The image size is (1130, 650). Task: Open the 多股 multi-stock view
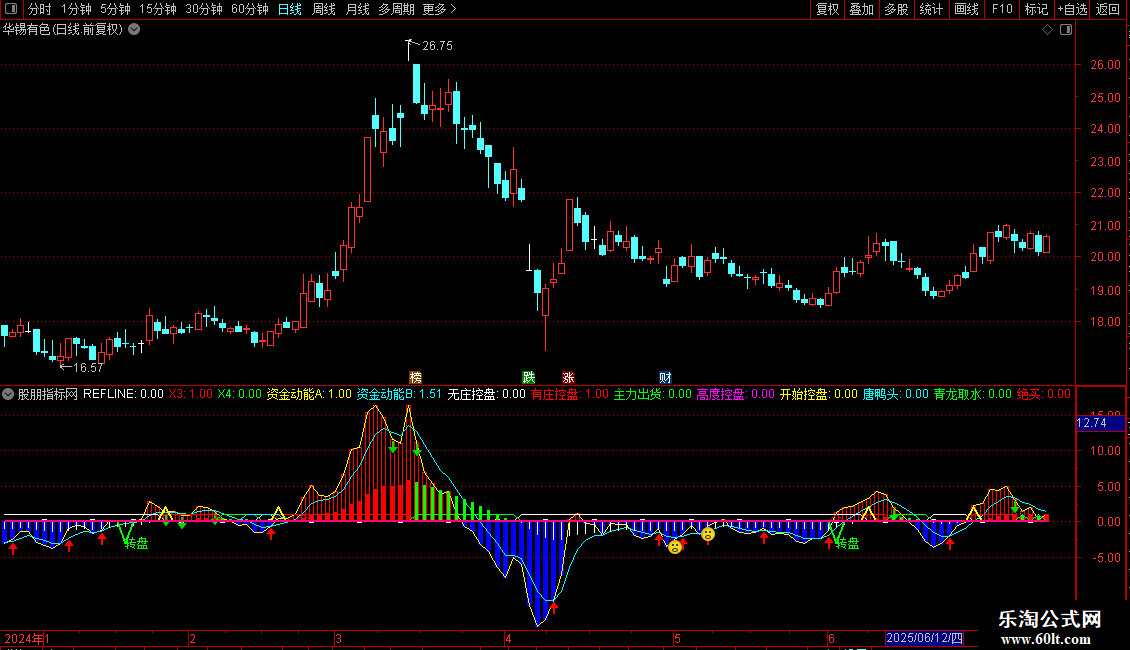[897, 9]
